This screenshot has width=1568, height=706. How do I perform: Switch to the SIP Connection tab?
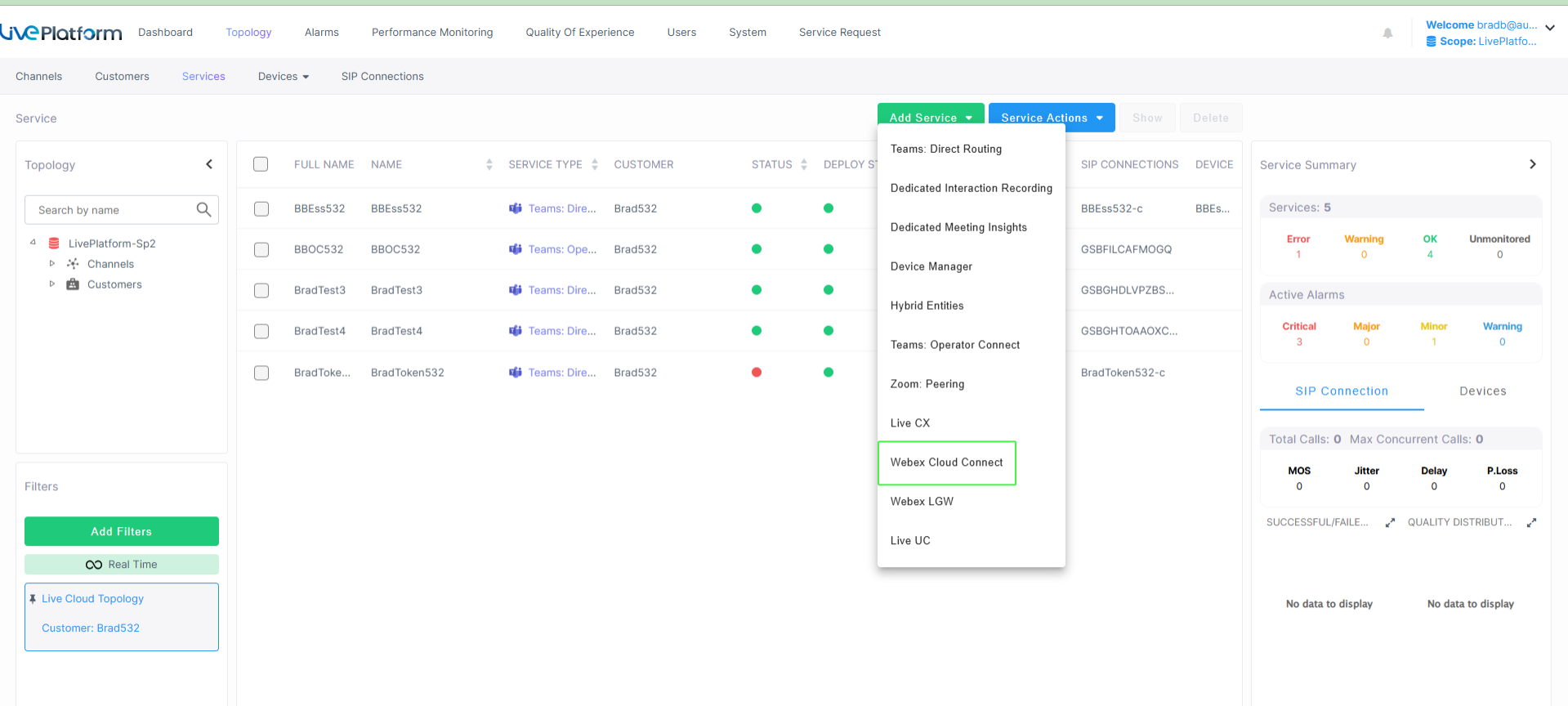point(1342,391)
